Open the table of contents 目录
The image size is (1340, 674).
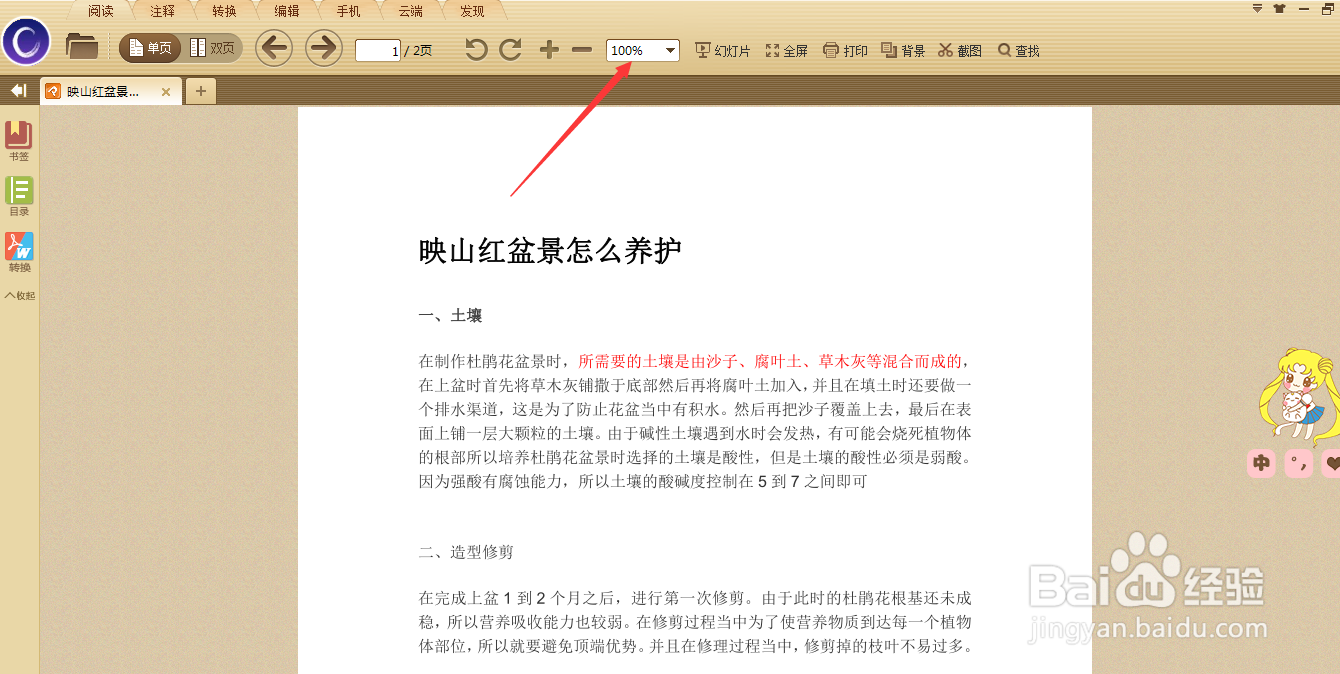(19, 197)
